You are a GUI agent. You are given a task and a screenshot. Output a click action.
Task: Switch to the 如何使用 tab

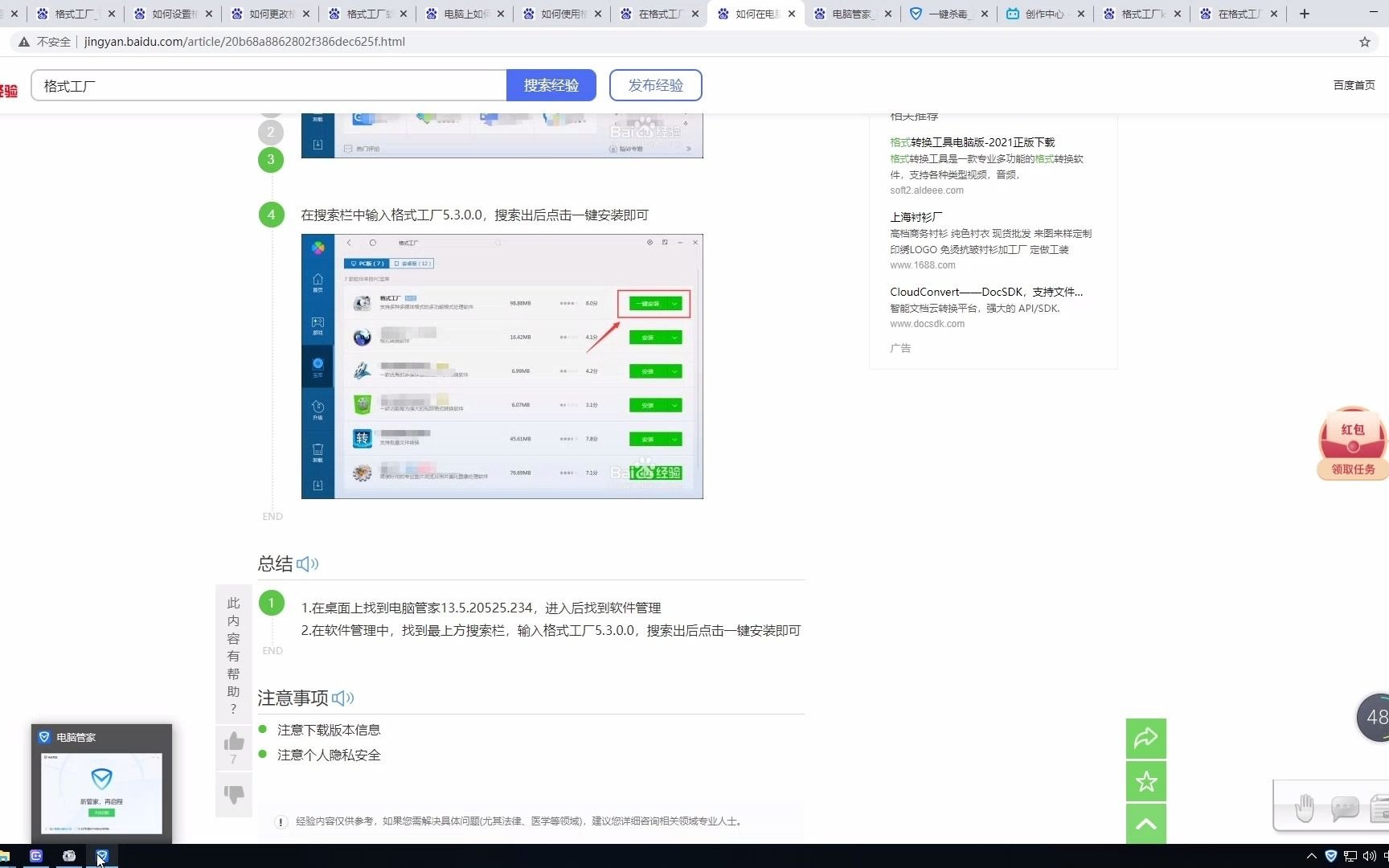[563, 14]
